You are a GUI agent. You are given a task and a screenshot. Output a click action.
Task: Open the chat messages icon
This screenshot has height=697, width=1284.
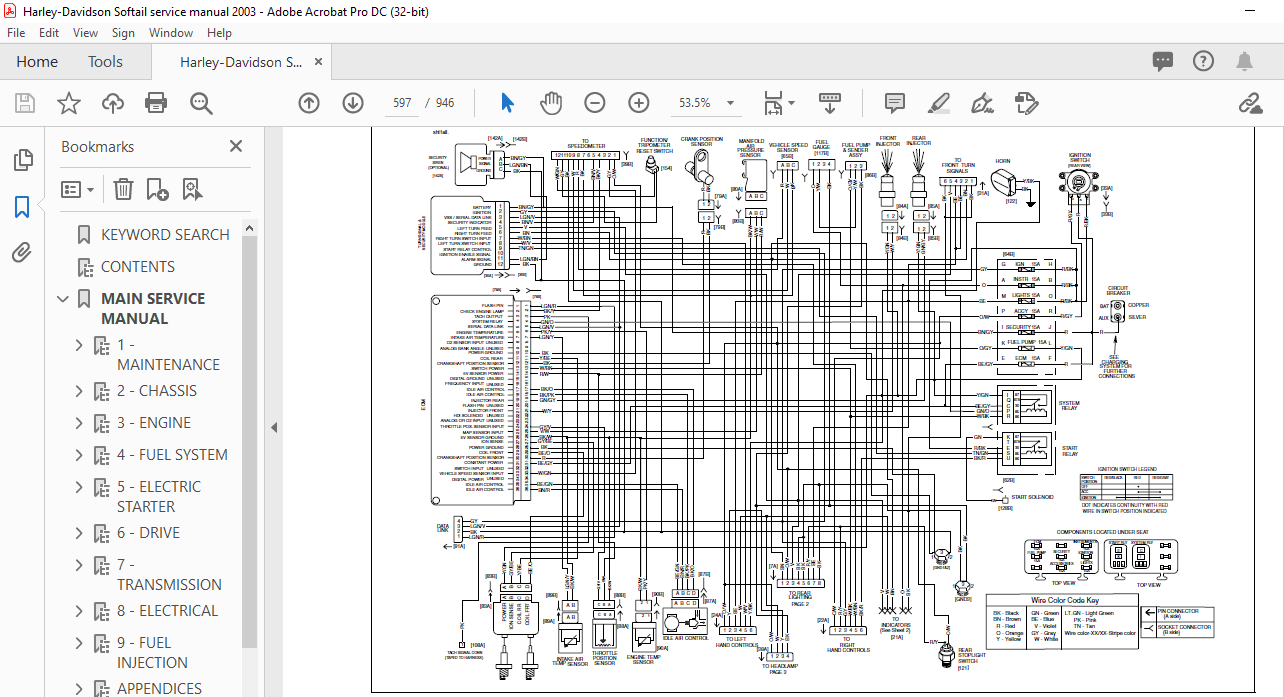click(x=1163, y=62)
